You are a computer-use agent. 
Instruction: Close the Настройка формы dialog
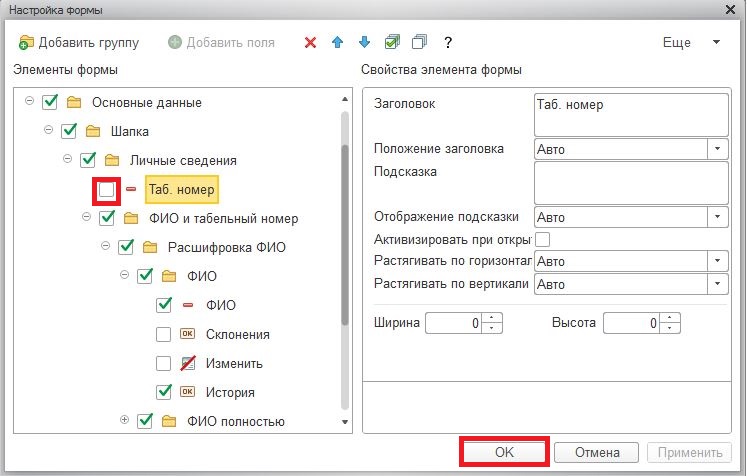click(730, 9)
